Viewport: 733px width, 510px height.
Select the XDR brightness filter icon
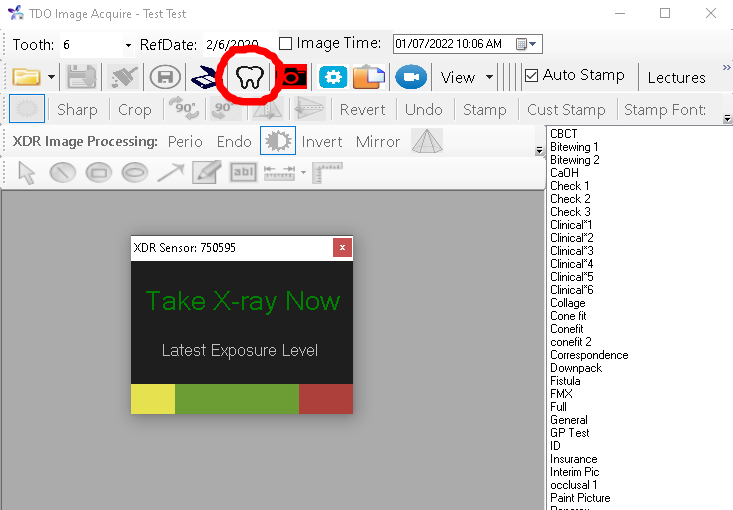[277, 142]
